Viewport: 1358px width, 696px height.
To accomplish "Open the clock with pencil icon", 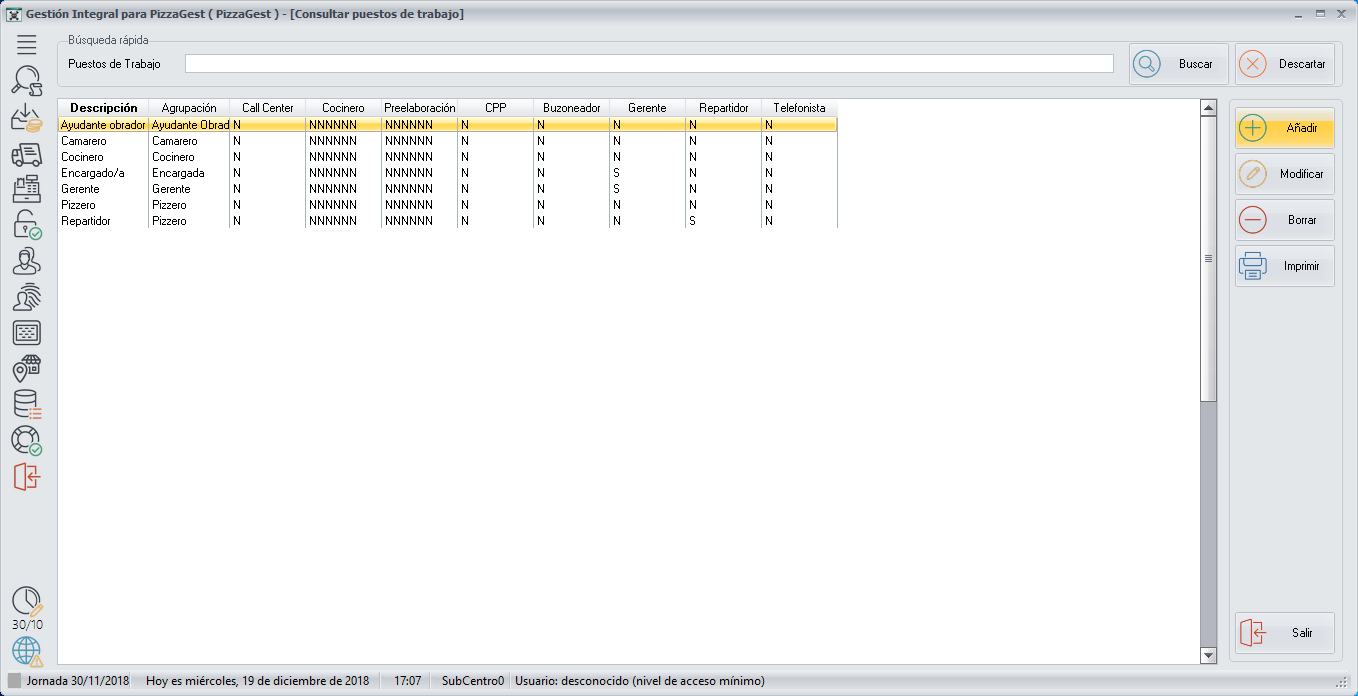I will click(x=27, y=601).
